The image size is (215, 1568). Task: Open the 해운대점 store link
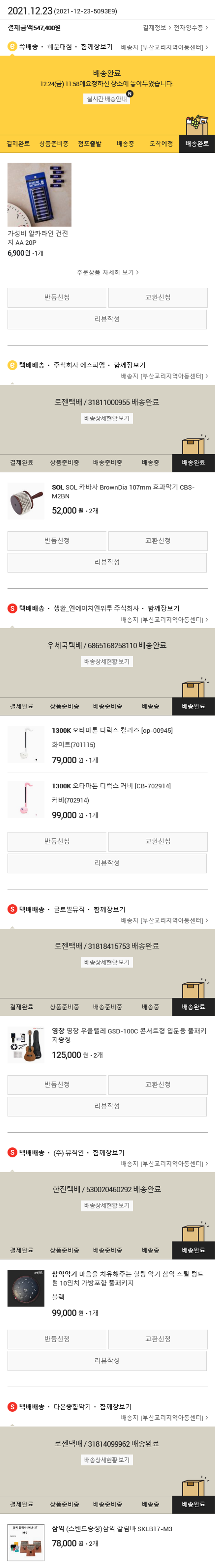click(59, 47)
